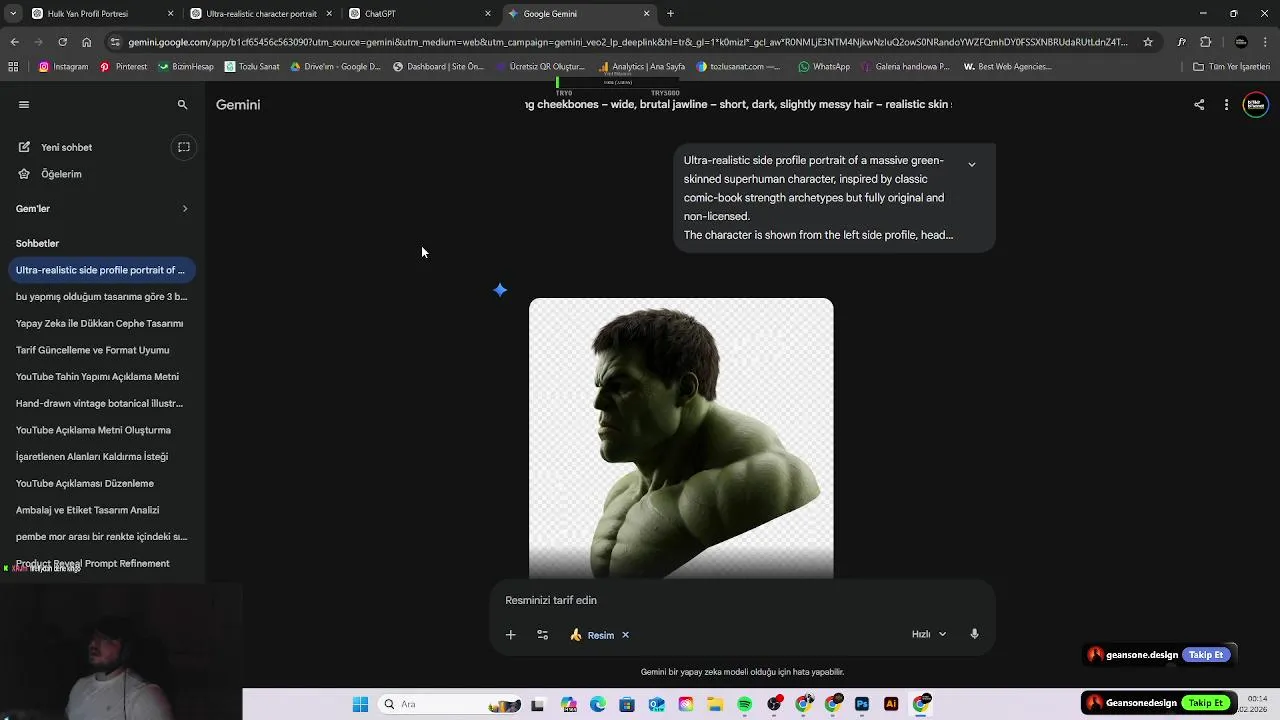Viewport: 1280px width, 720px height.
Task: Open the Chrome three-dot menu
Action: pyautogui.click(x=1266, y=42)
